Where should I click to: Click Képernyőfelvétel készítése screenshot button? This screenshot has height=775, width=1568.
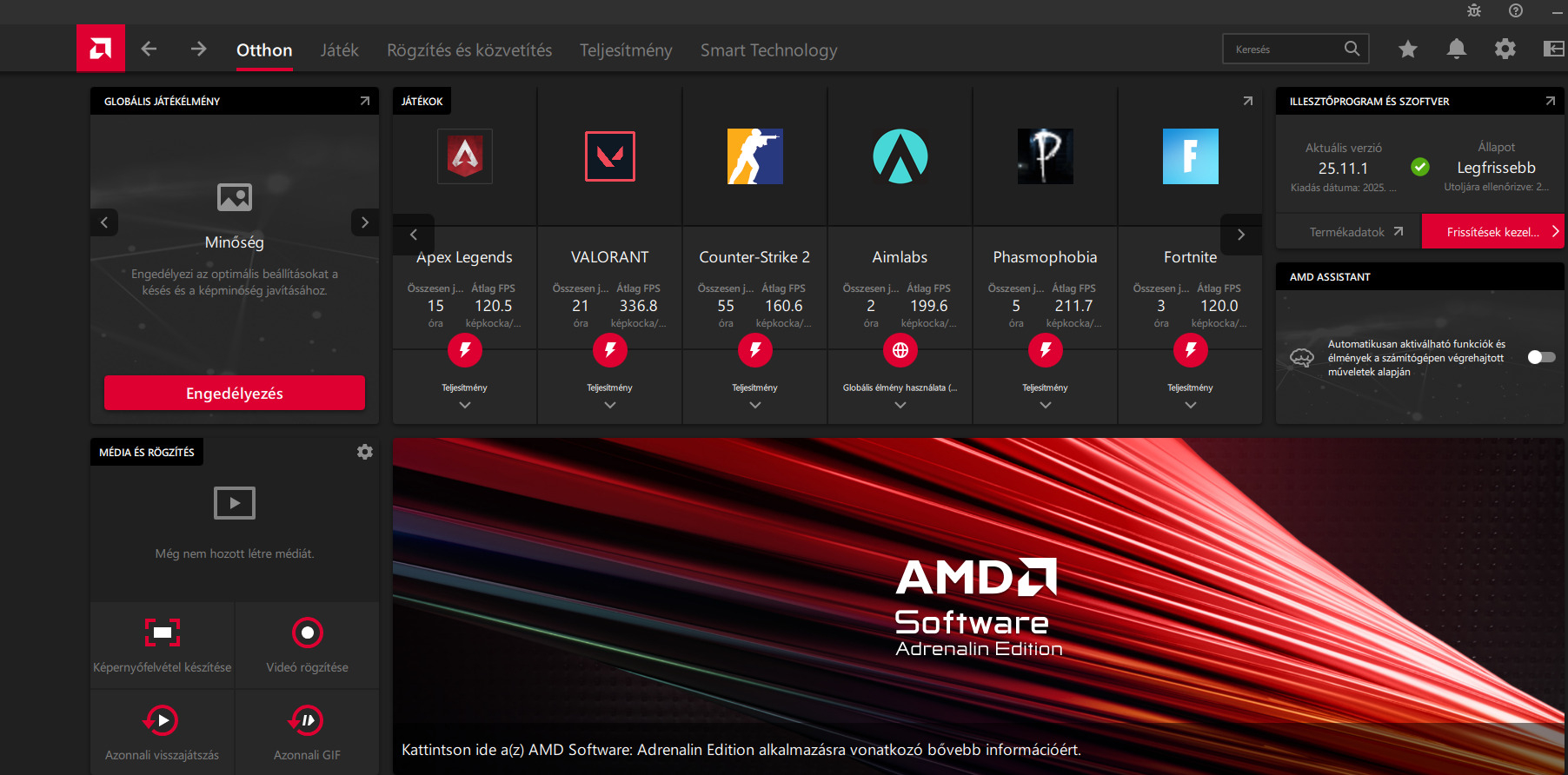[x=163, y=646]
